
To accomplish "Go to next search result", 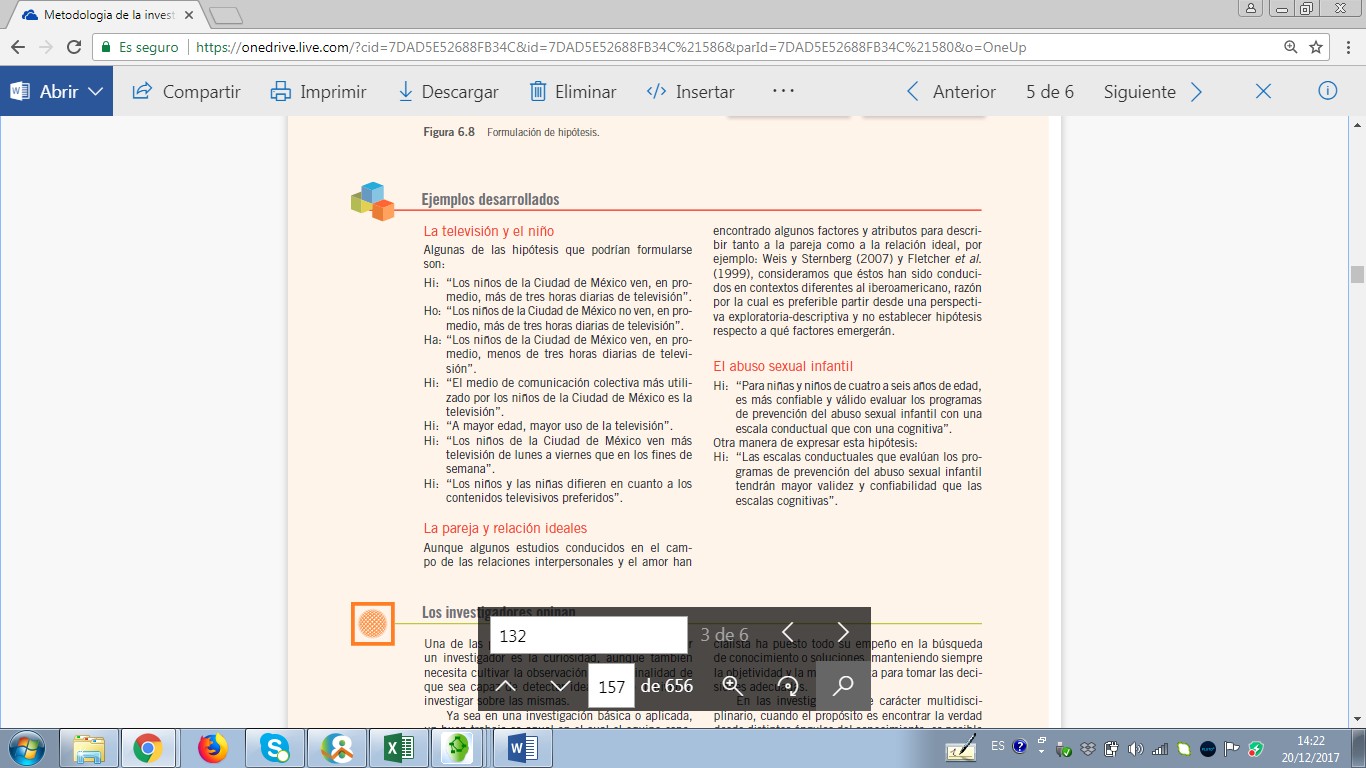I will pyautogui.click(x=843, y=633).
